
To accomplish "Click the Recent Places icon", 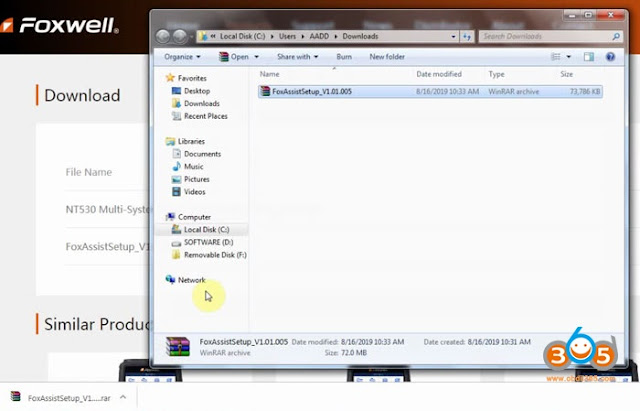I will pos(176,116).
